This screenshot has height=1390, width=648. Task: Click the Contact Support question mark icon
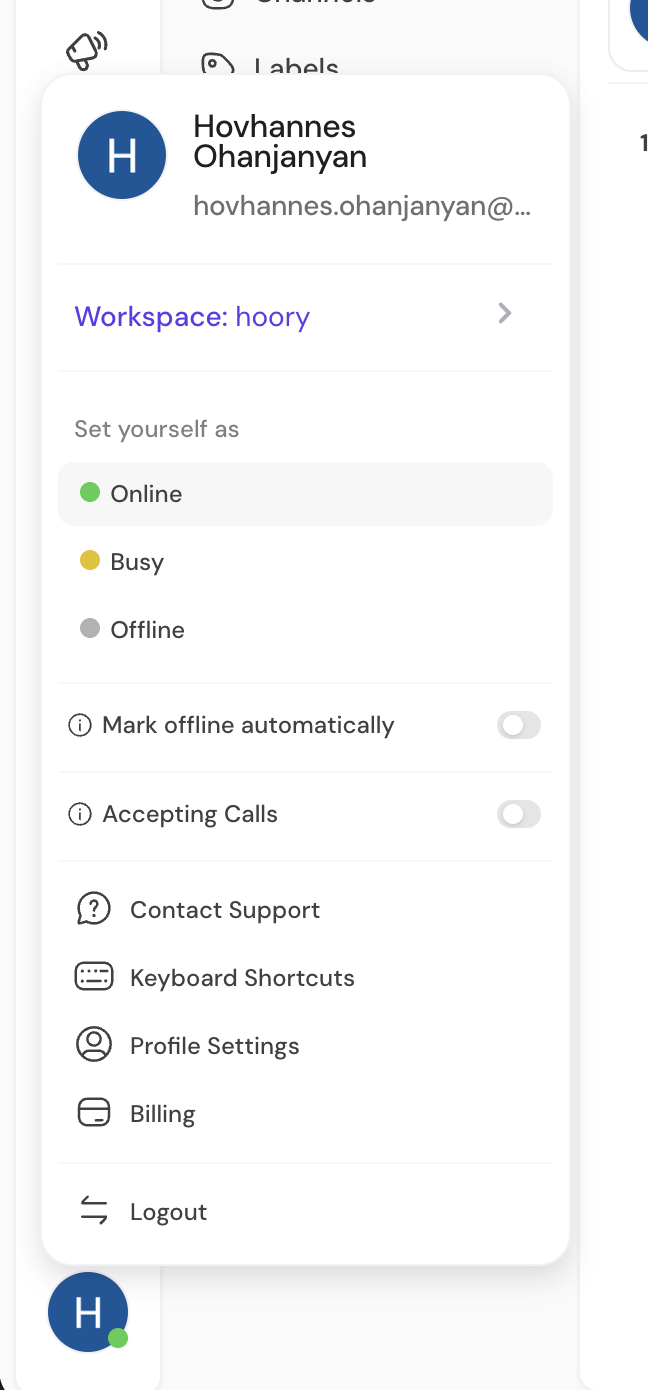coord(94,909)
